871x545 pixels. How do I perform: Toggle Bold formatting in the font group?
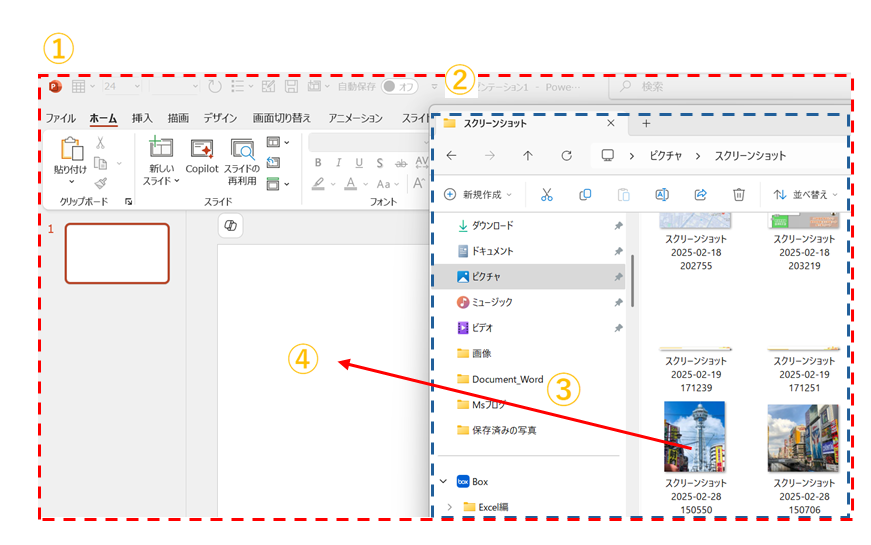318,163
